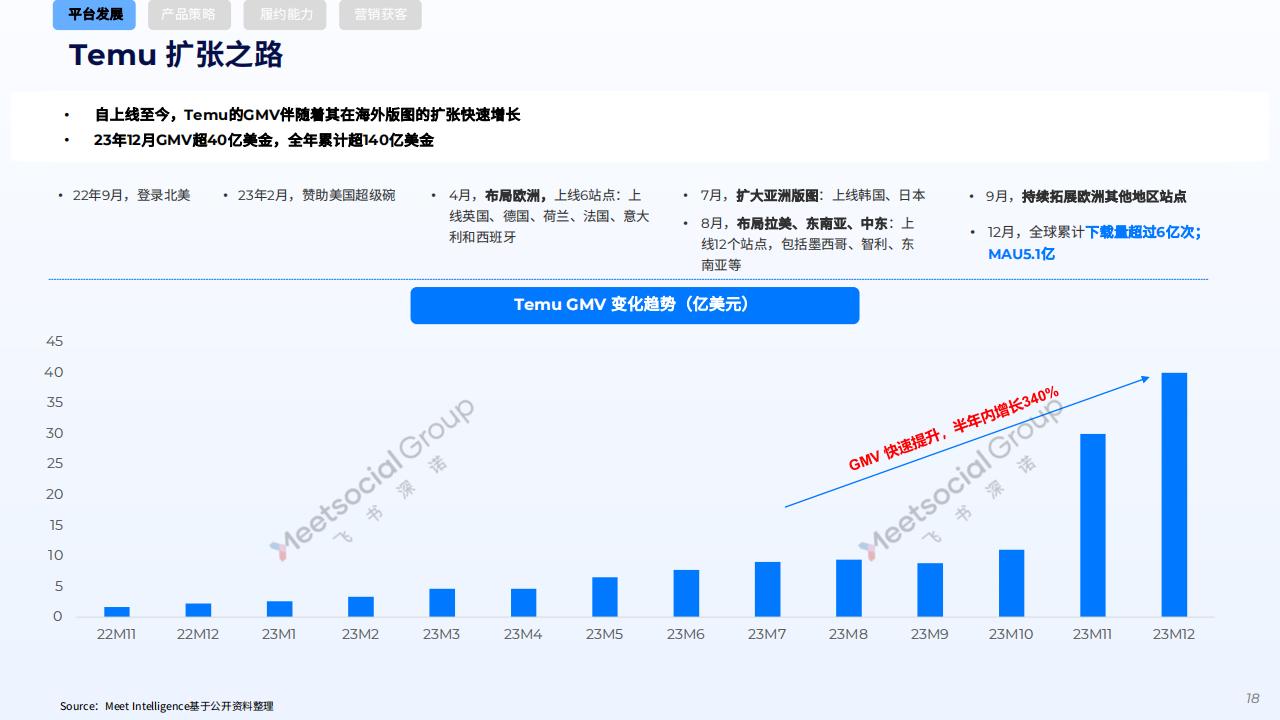Click the 23年12月GMV超40亿美金 summary line
This screenshot has width=1280, height=720.
[264, 141]
